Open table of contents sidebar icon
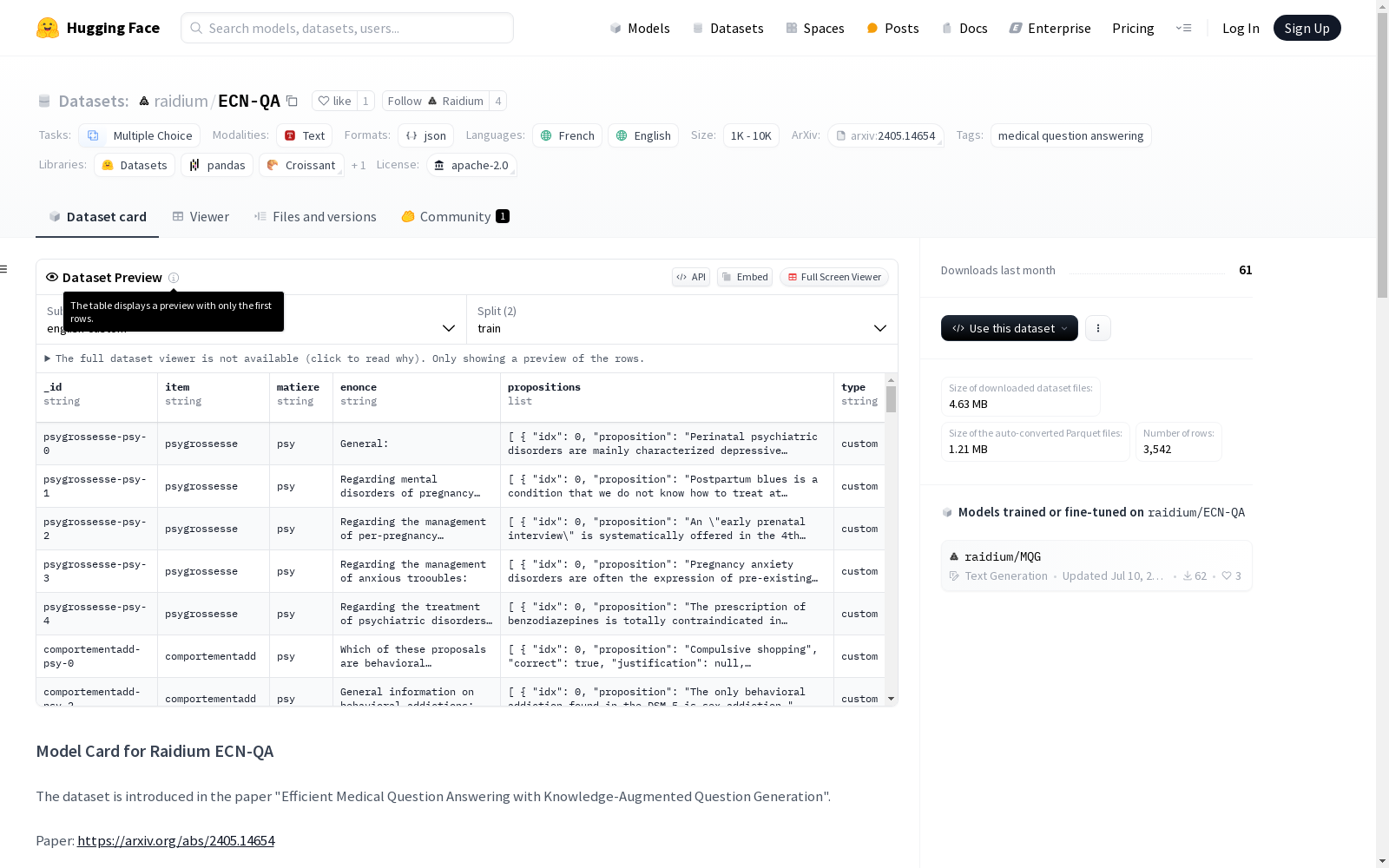Screen dimensions: 1389x868 pyautogui.click(x=3, y=269)
